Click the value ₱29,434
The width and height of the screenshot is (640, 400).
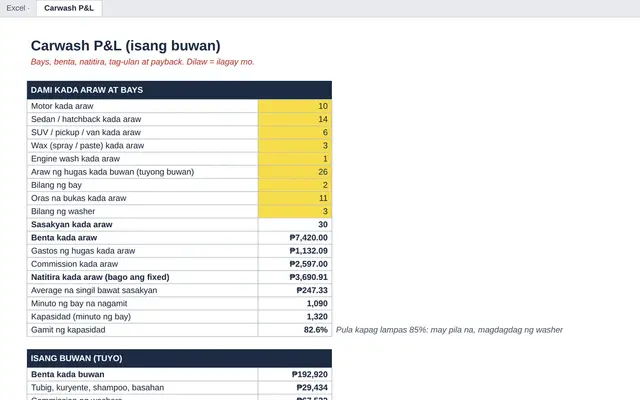(312, 387)
